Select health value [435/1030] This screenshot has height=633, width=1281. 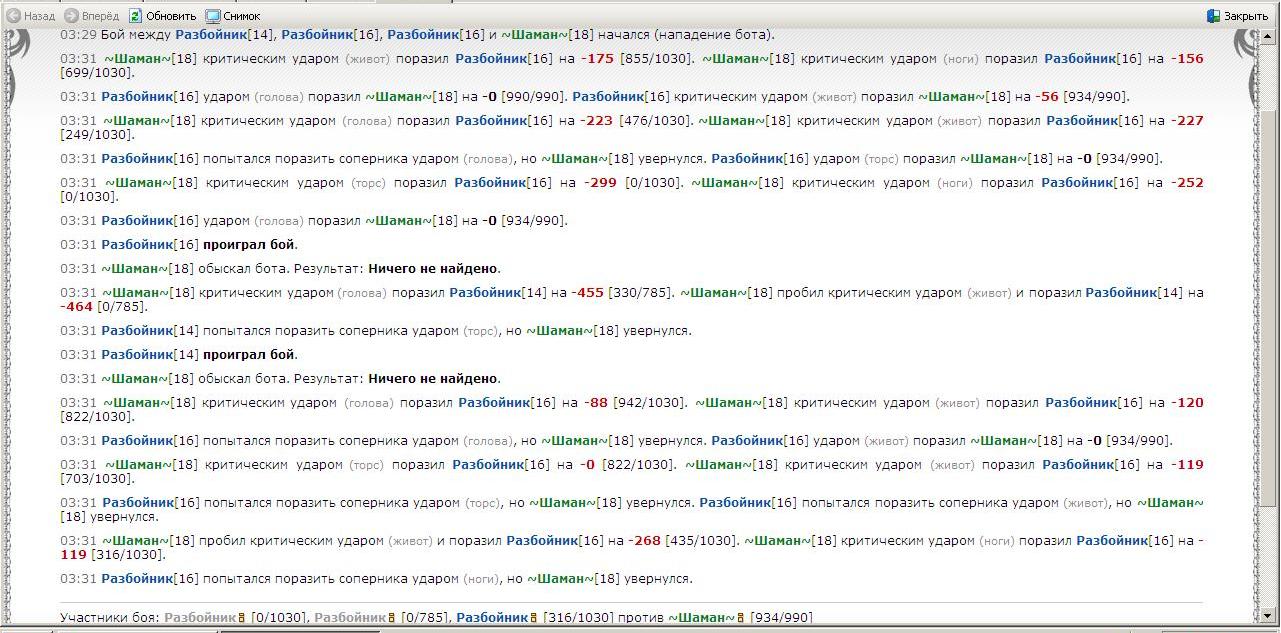click(x=703, y=540)
